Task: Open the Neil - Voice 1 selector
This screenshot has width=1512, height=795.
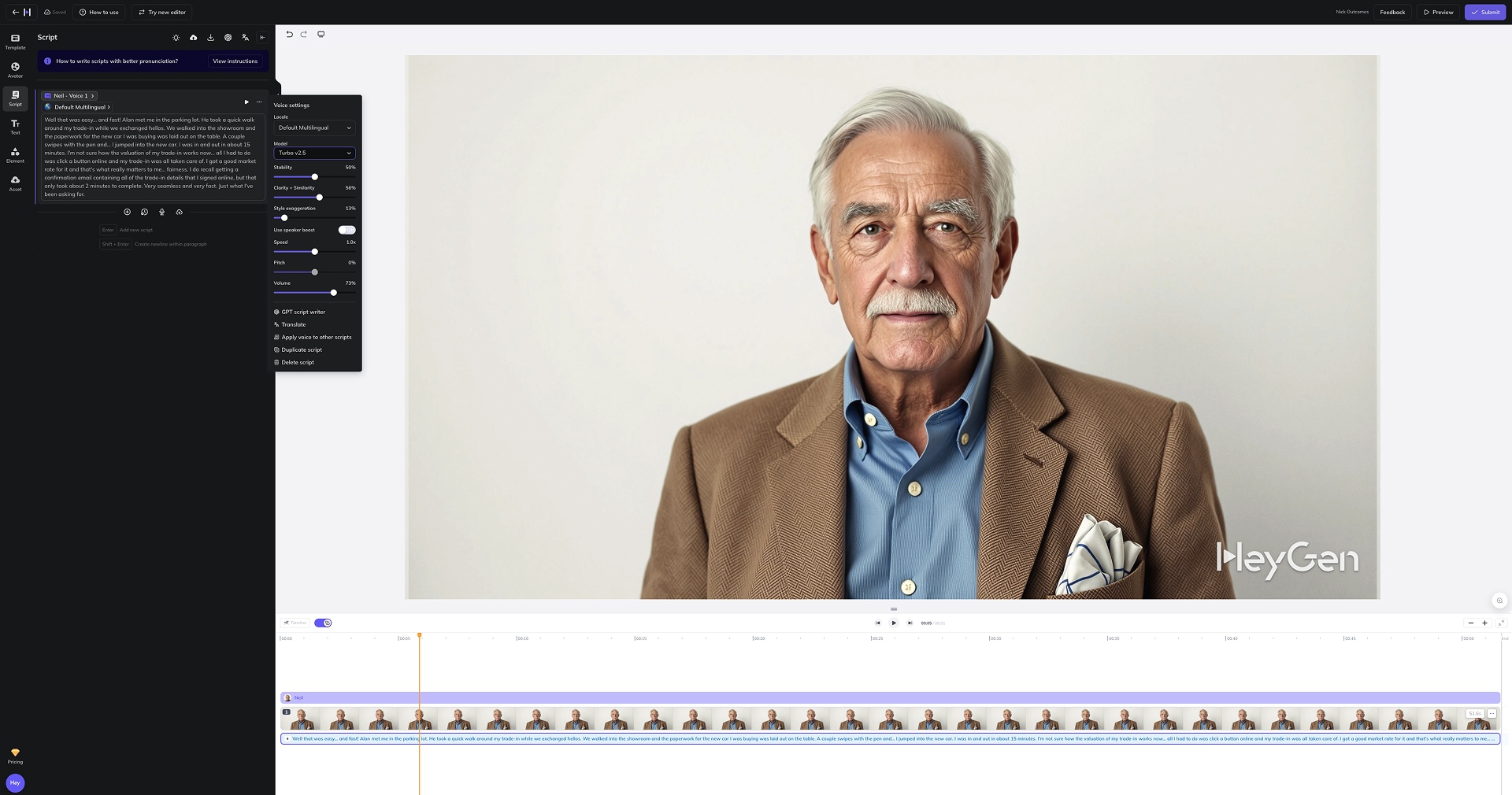Action: (69, 95)
